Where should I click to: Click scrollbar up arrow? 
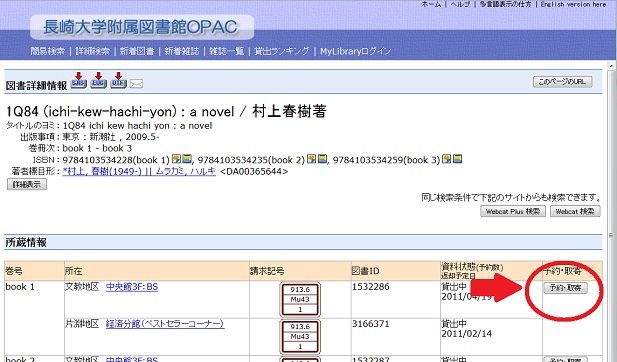point(611,66)
